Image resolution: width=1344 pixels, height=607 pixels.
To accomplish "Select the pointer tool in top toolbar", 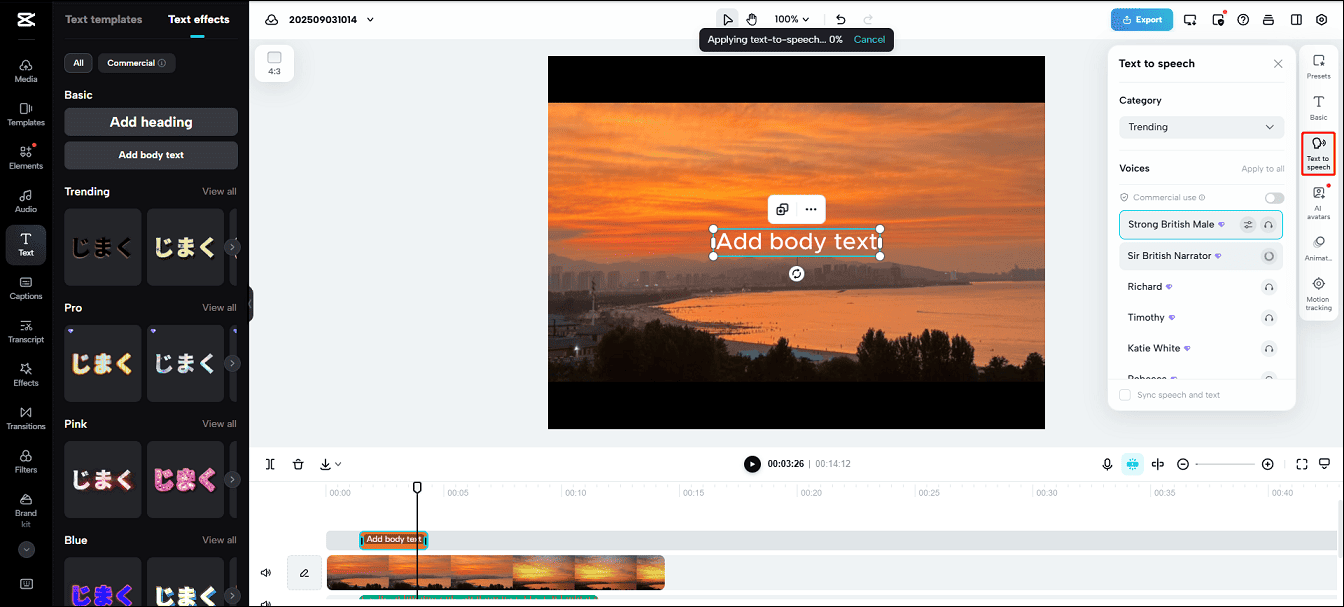I will pyautogui.click(x=727, y=19).
